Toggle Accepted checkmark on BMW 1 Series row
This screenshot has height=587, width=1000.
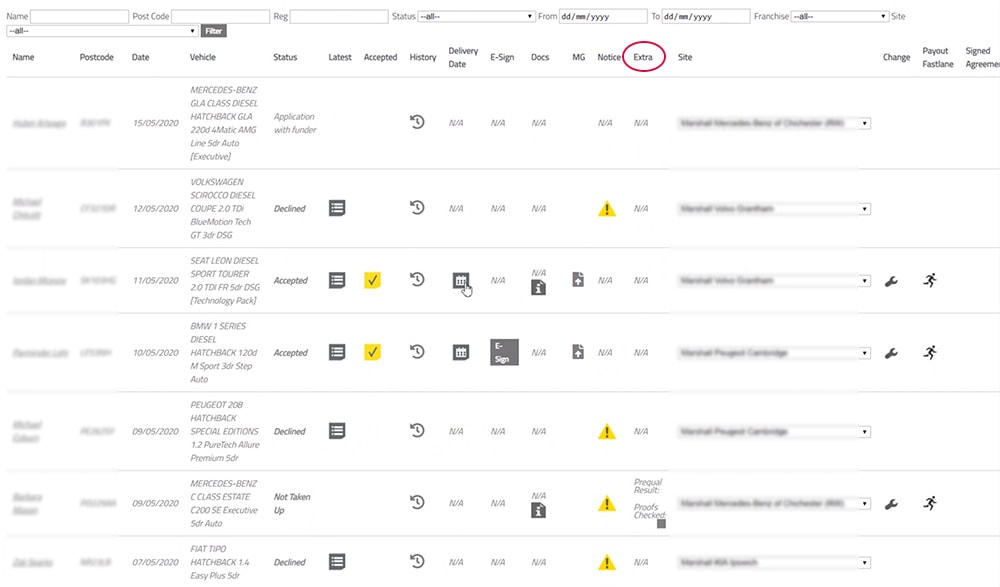[x=372, y=352]
